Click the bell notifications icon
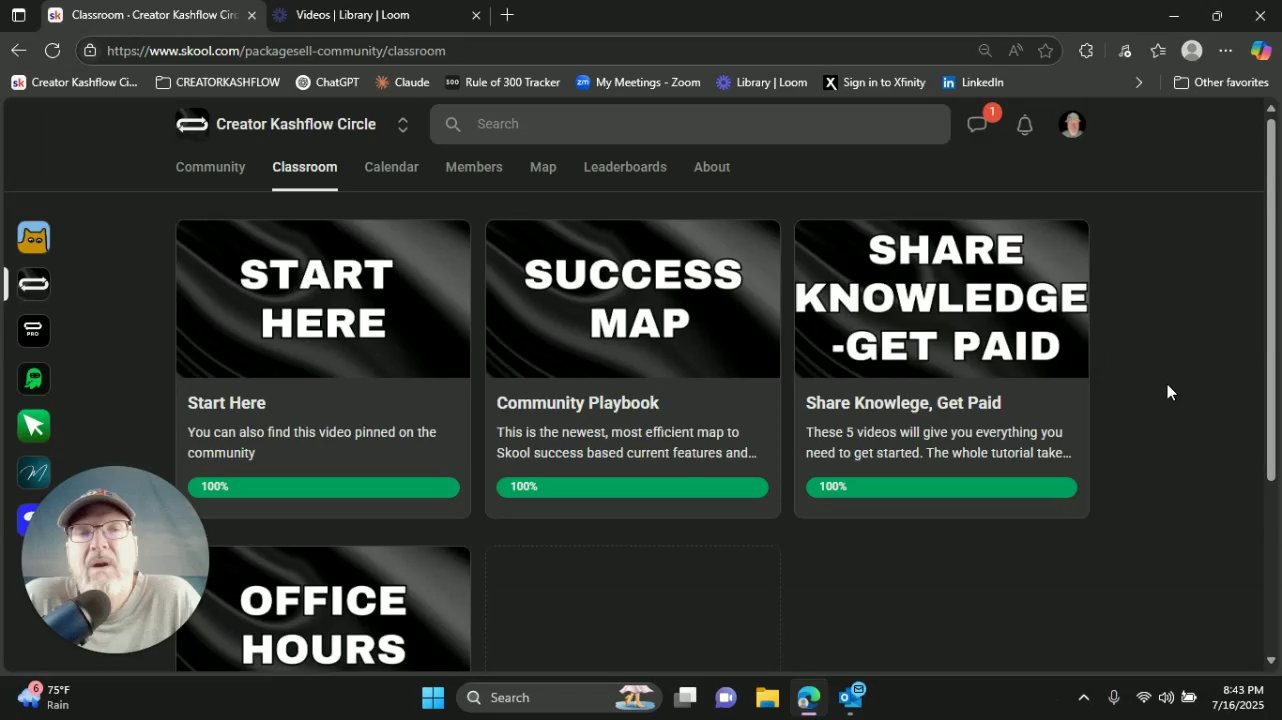1282x720 pixels. (1024, 123)
